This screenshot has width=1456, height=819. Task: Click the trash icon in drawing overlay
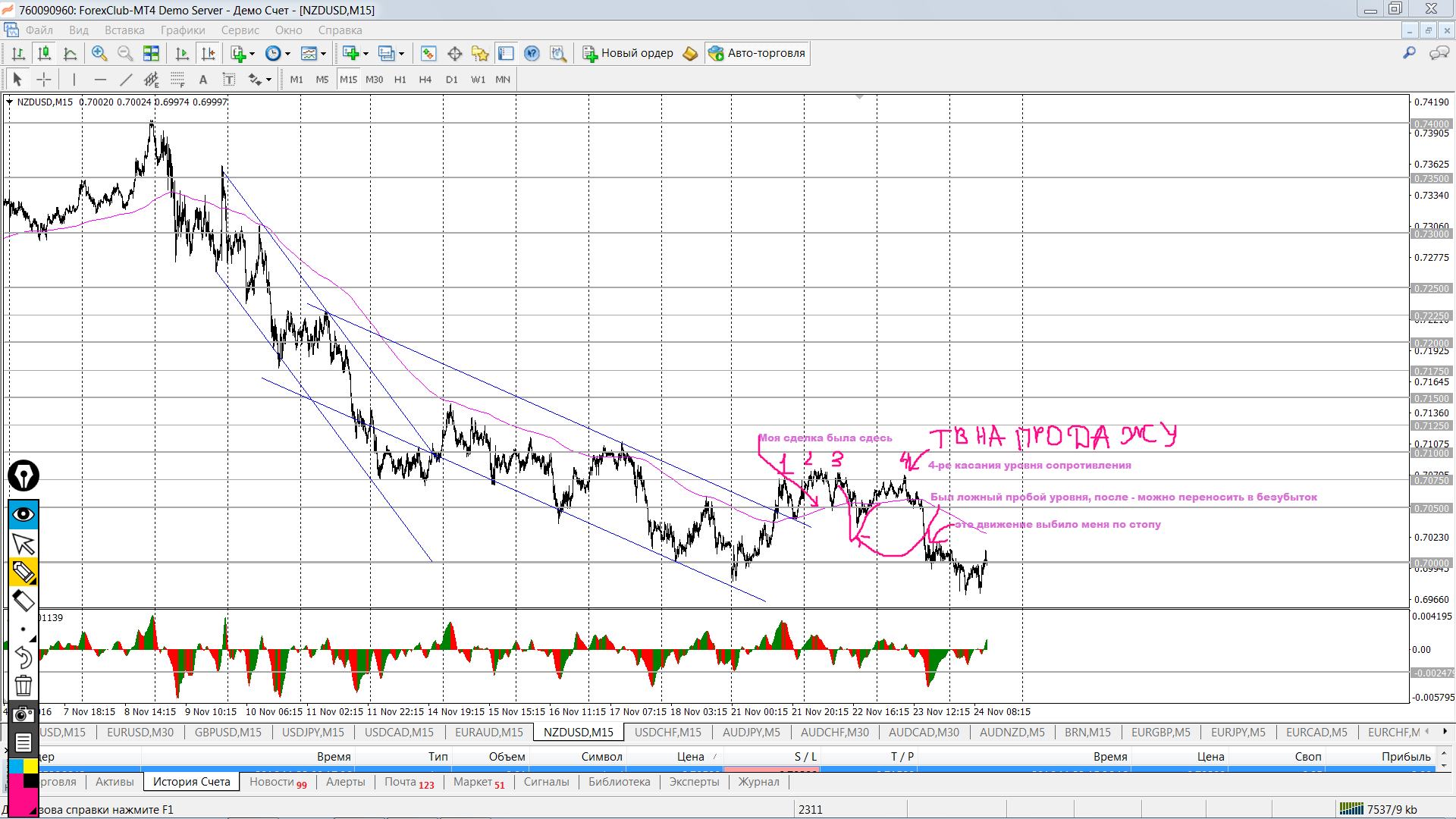[23, 686]
